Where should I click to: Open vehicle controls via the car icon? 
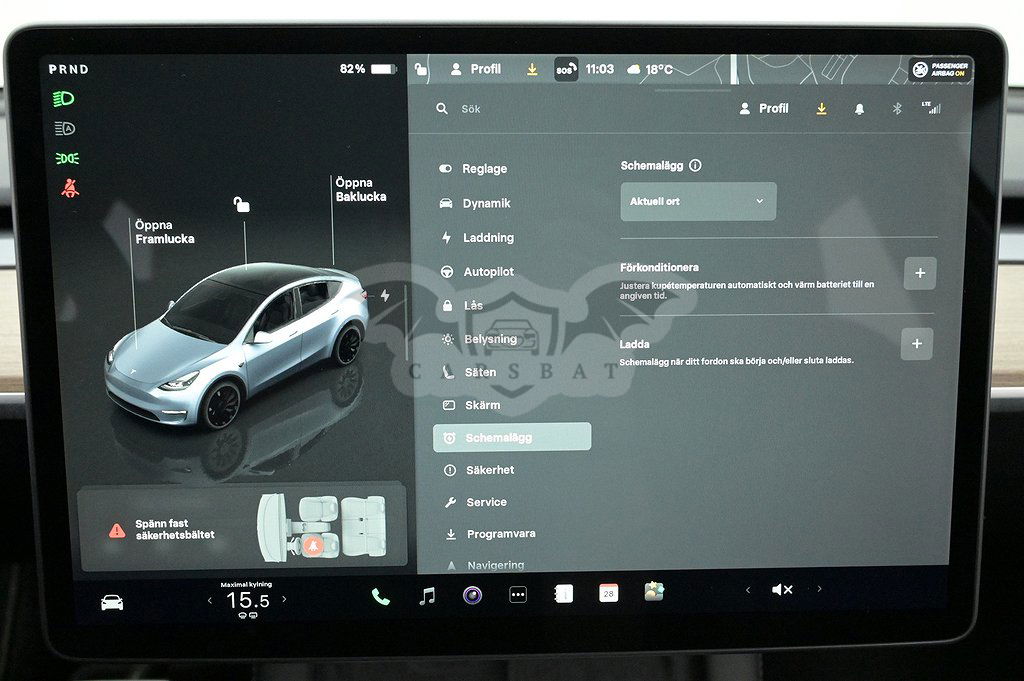112,602
